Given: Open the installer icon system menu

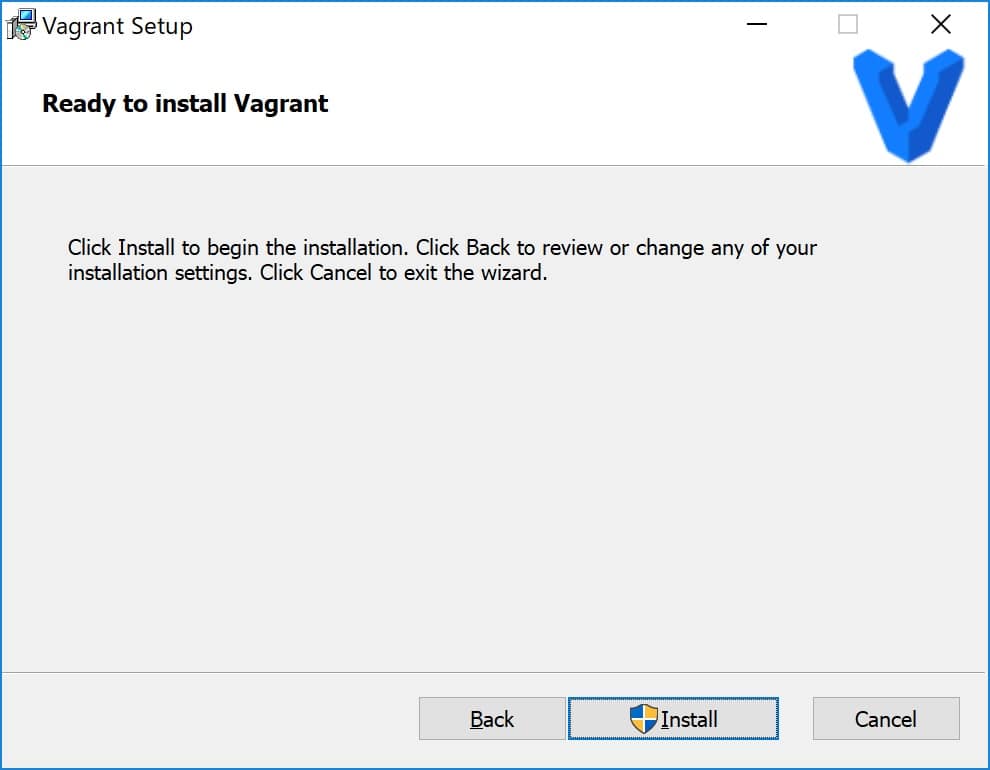Looking at the screenshot, I should coord(21,25).
